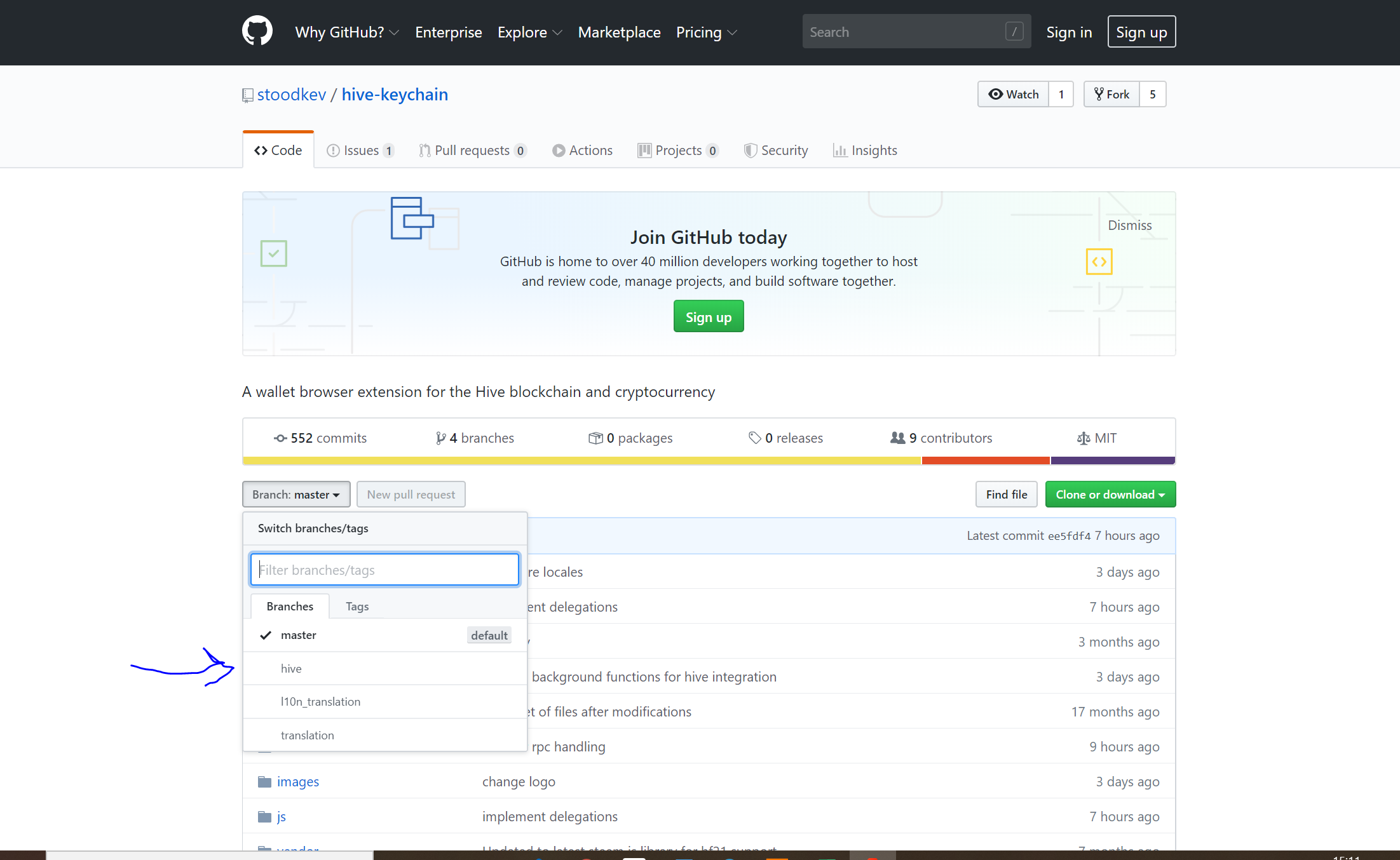Click the GitHub octocat logo
This screenshot has height=860, width=1400.
pyautogui.click(x=257, y=31)
